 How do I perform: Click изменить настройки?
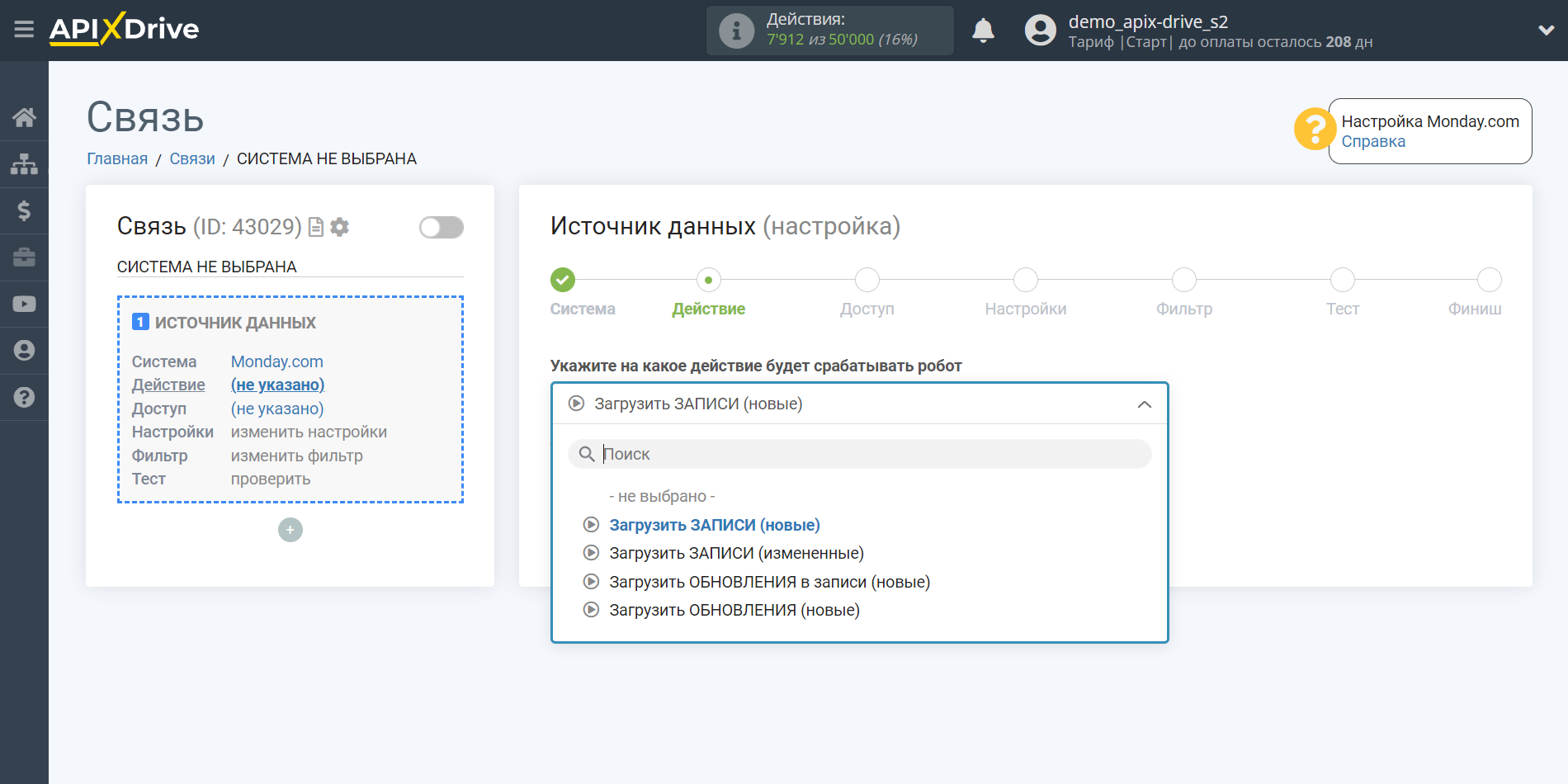tap(309, 432)
